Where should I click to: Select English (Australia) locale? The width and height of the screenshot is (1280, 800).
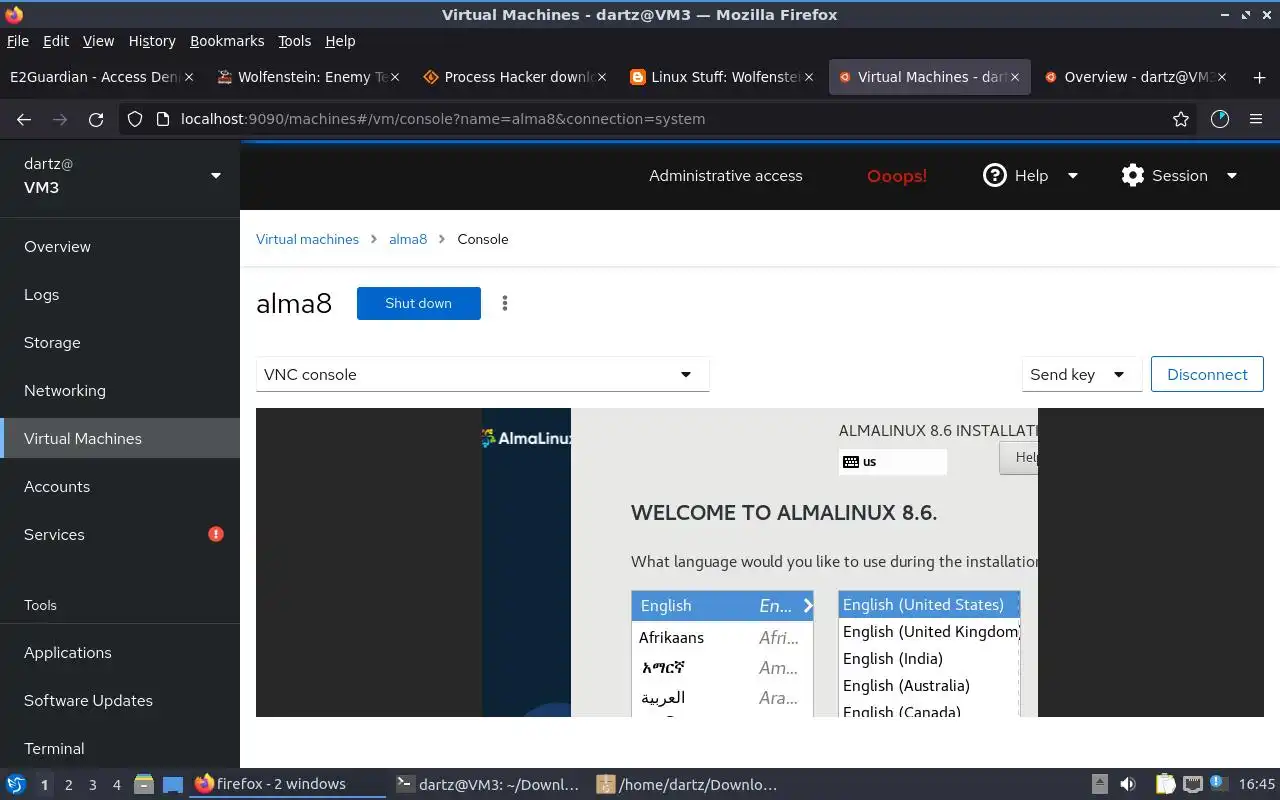point(929,685)
